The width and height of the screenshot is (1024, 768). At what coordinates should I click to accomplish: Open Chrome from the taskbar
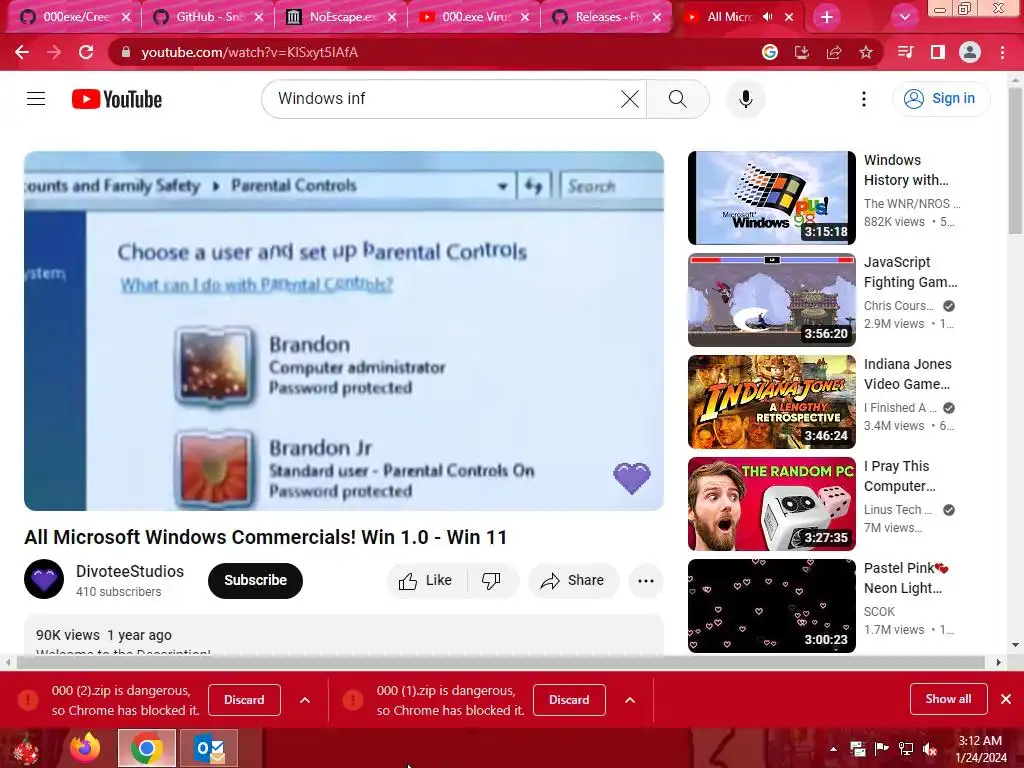click(147, 748)
